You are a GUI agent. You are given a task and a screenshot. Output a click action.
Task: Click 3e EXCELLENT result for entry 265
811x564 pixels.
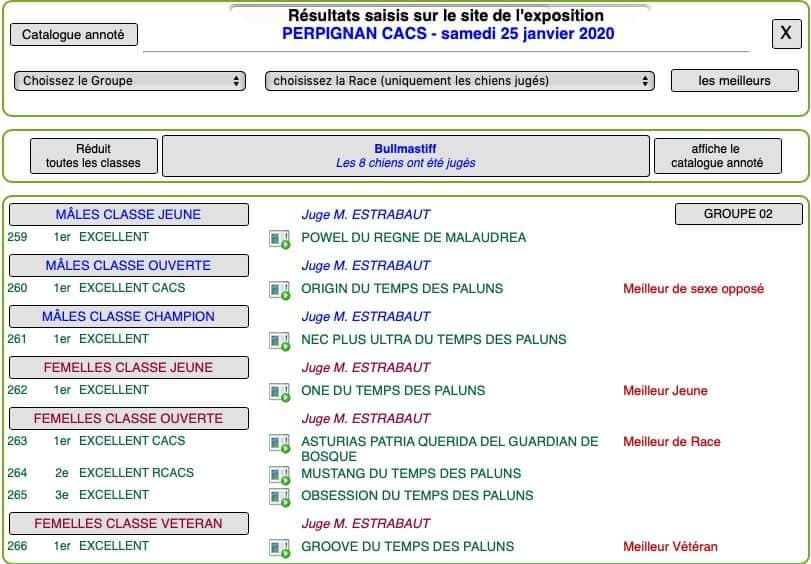click(x=102, y=495)
